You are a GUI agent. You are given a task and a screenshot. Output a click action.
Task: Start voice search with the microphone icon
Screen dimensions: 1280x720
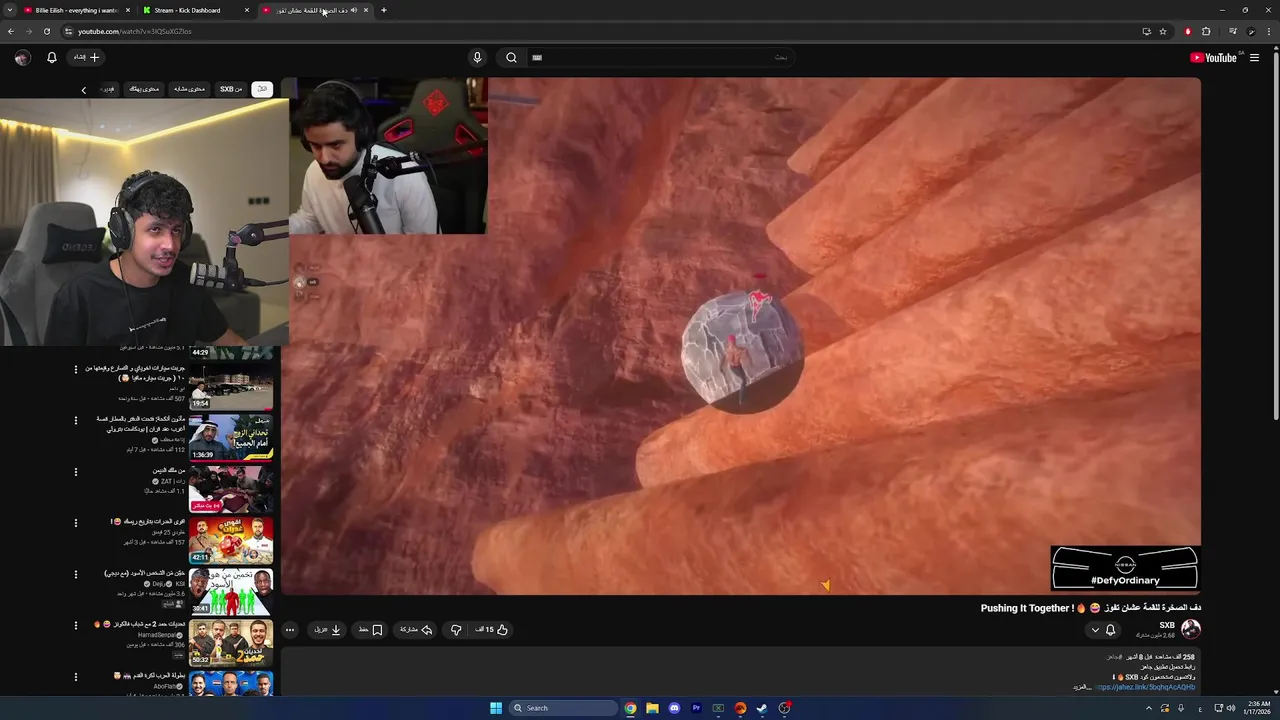(x=477, y=57)
